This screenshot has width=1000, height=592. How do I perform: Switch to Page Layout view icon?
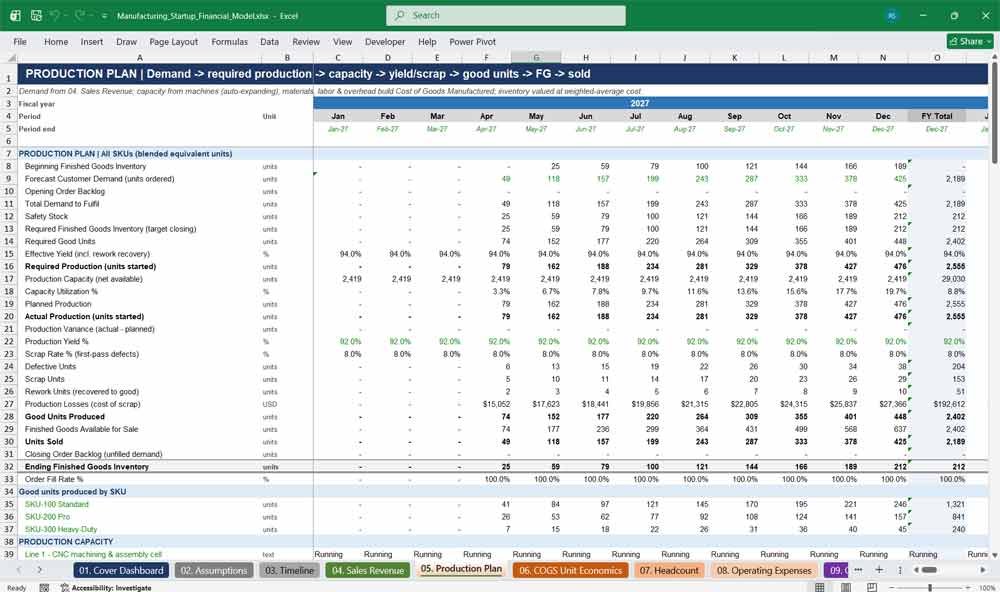point(846,587)
